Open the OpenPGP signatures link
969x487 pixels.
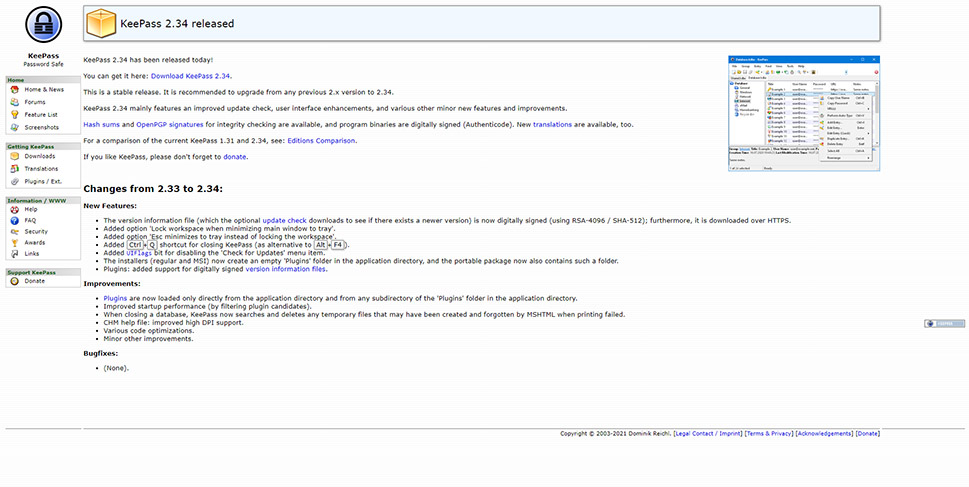pyautogui.click(x=169, y=124)
